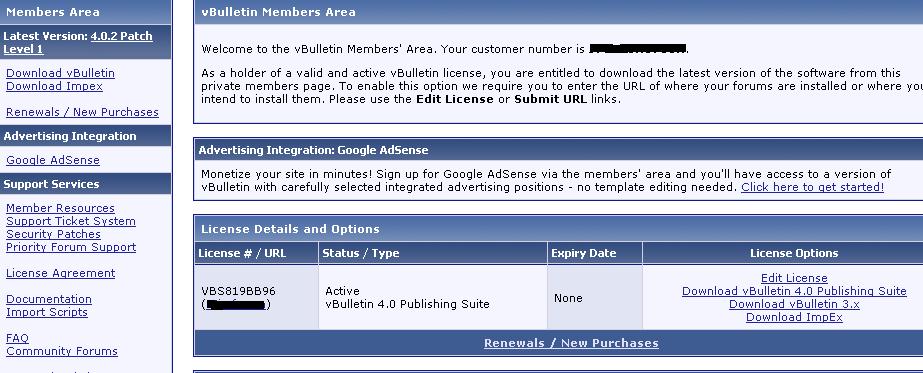Open Support Ticket System link

pos(71,221)
